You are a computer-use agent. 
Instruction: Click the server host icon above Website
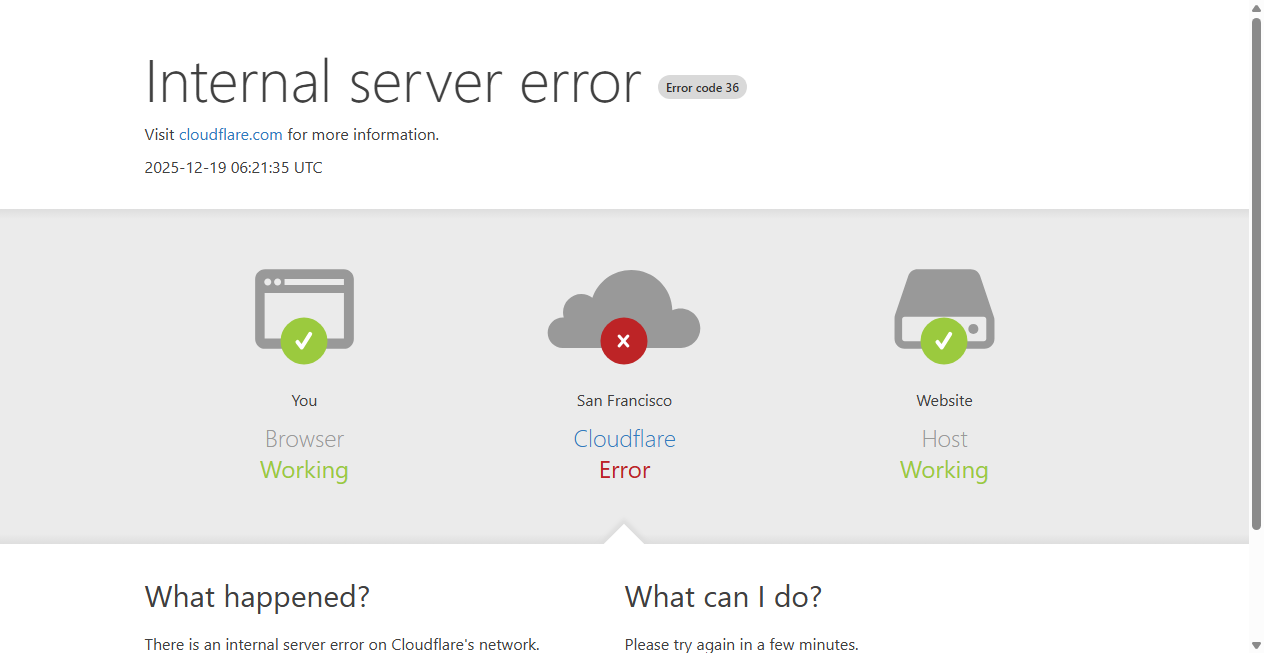(x=944, y=309)
